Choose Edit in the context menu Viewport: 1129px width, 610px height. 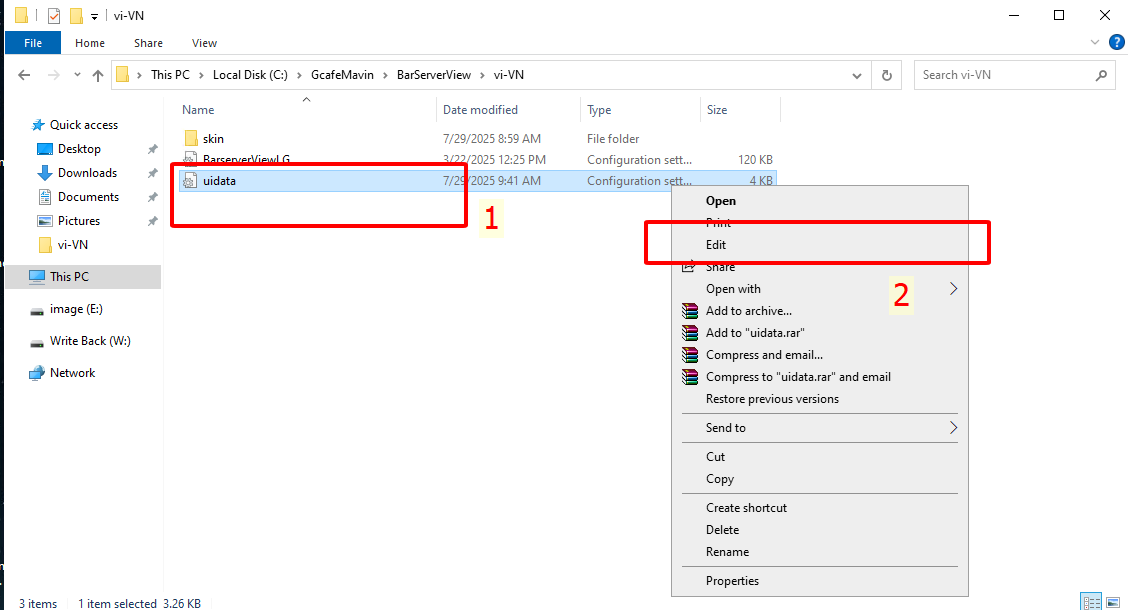[819, 245]
